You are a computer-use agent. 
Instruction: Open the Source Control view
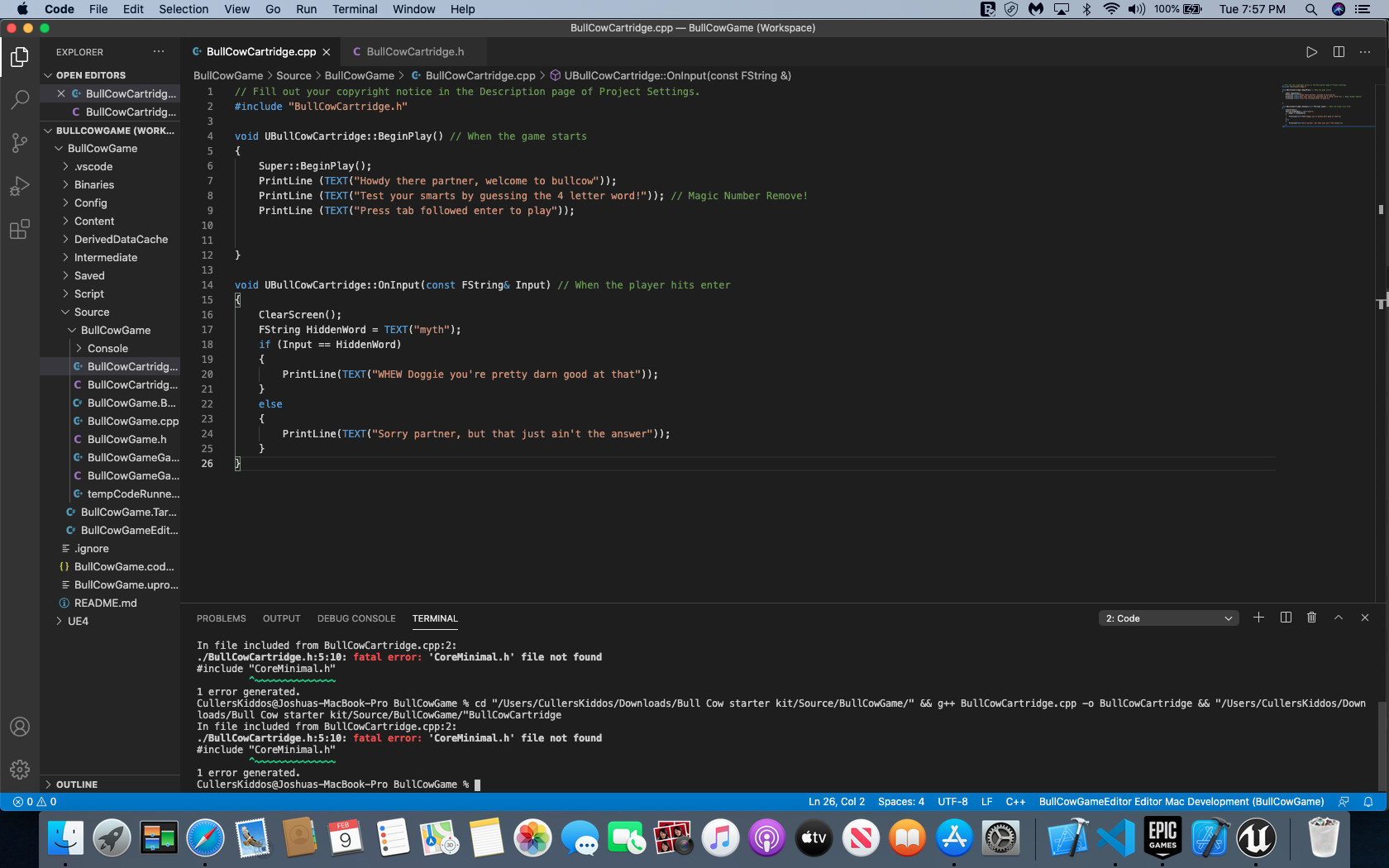(x=20, y=143)
